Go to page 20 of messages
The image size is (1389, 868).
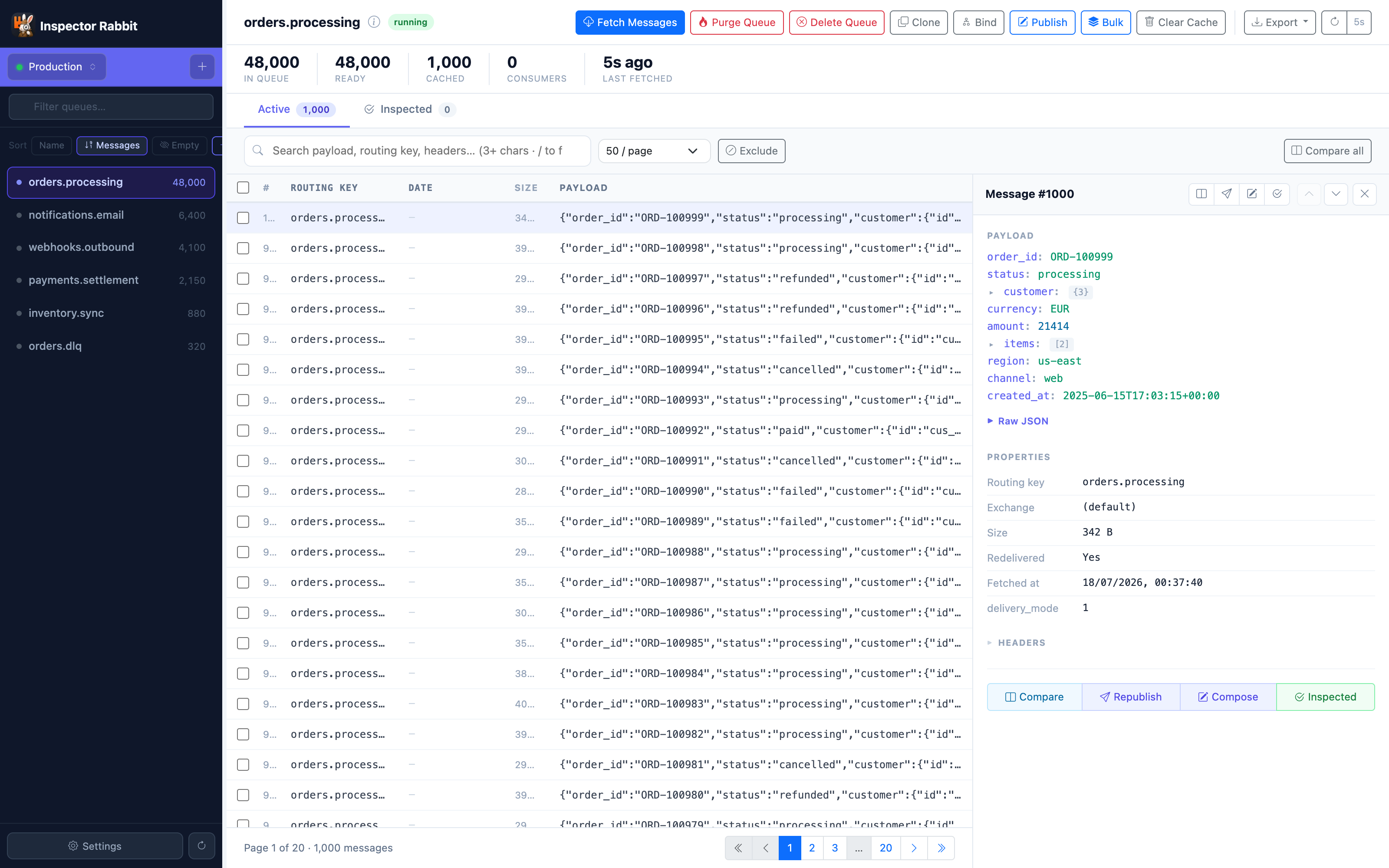coord(885,848)
